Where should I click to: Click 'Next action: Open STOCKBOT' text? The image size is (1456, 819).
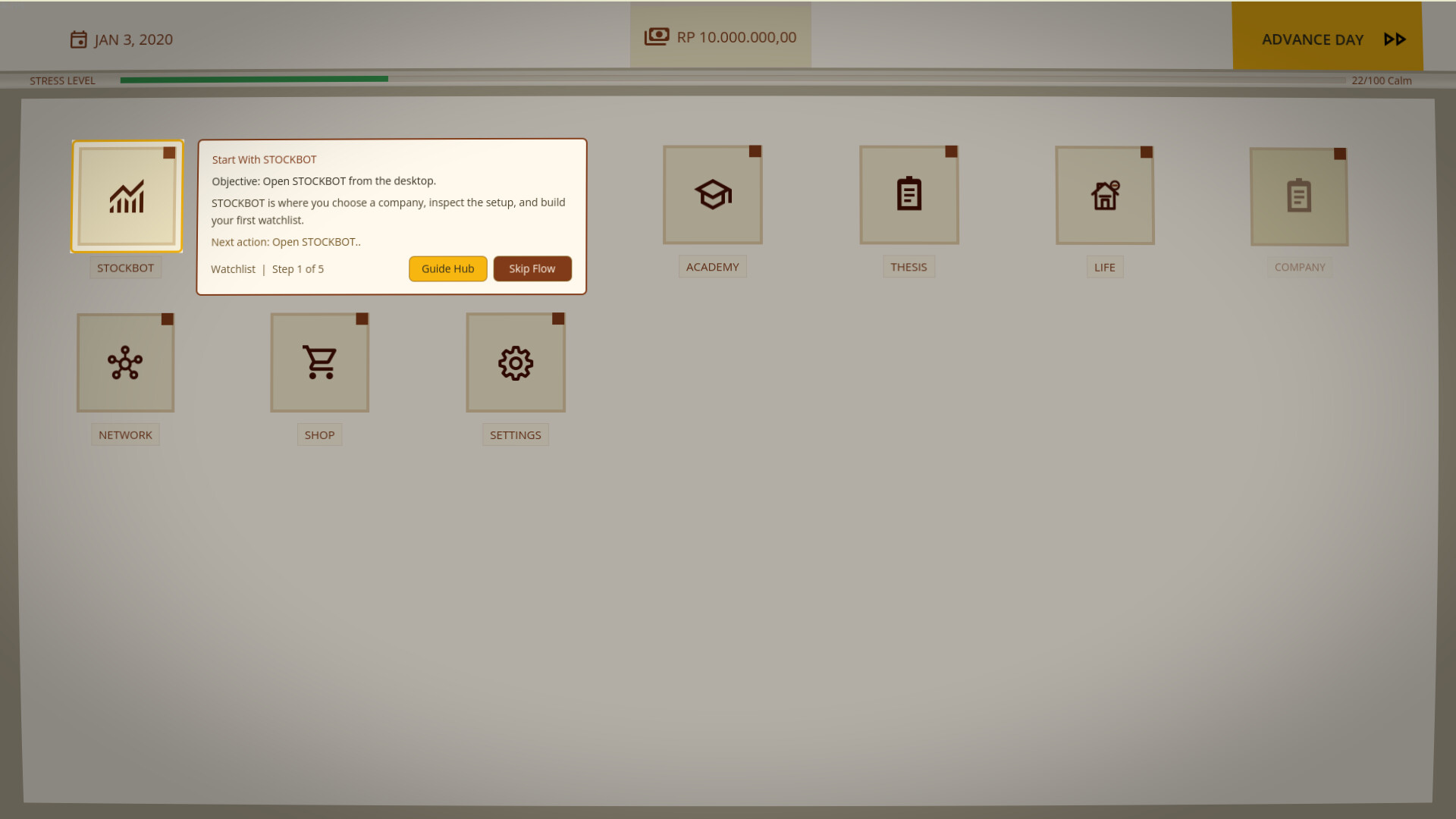[x=286, y=242]
